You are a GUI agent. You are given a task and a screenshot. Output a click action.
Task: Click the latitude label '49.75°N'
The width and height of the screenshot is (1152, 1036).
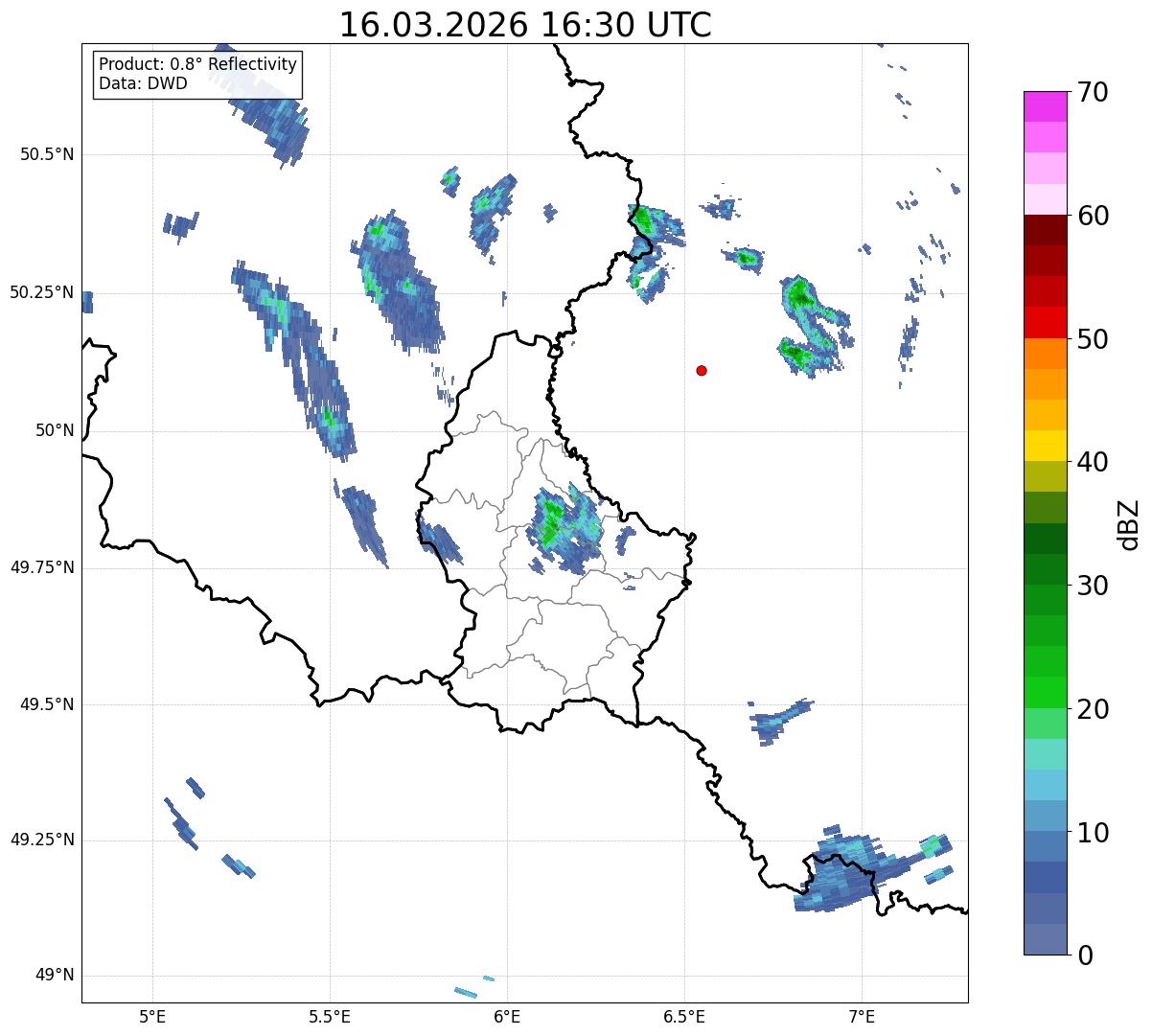(42, 566)
